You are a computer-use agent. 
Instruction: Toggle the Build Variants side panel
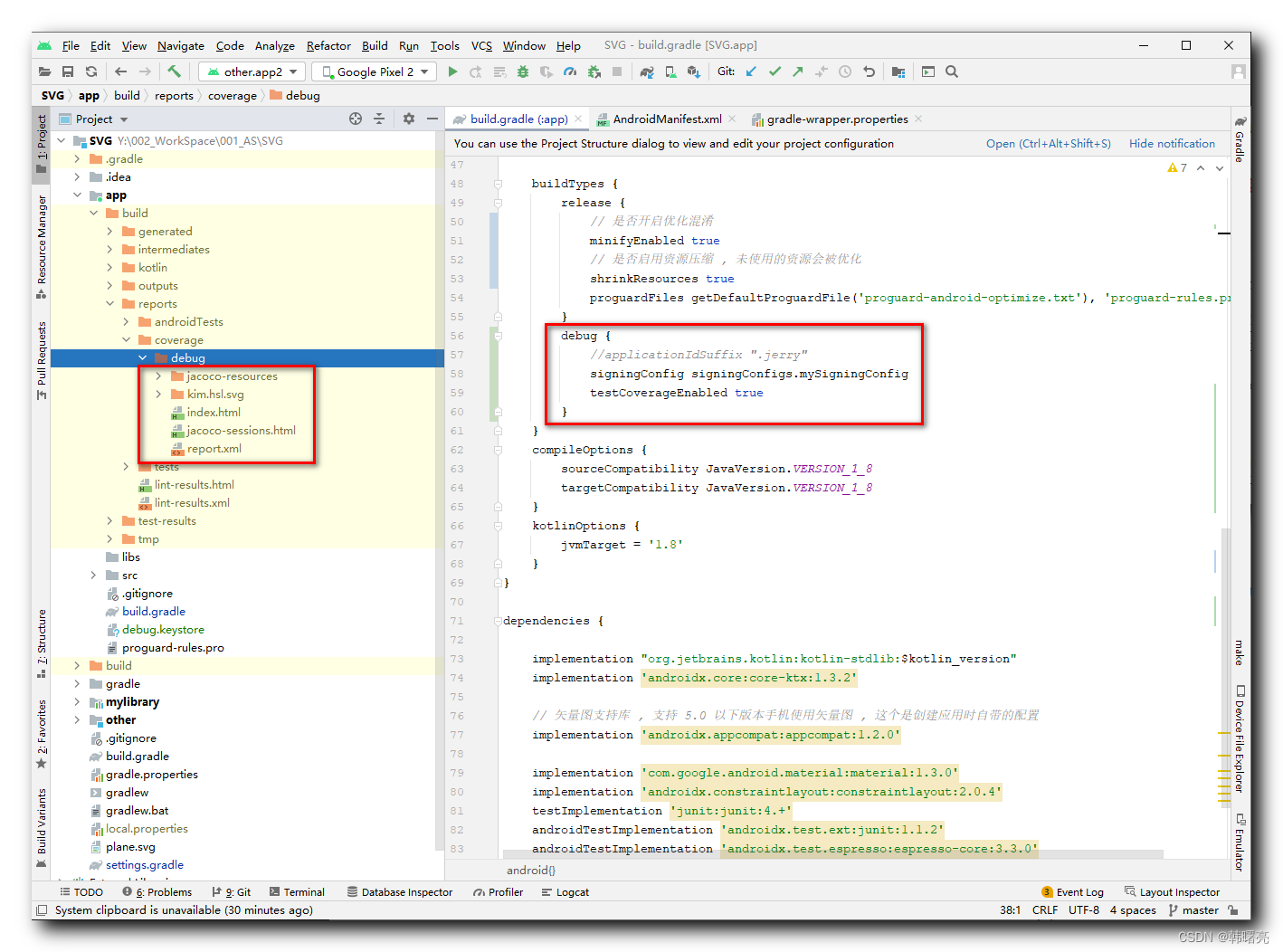[x=42, y=827]
